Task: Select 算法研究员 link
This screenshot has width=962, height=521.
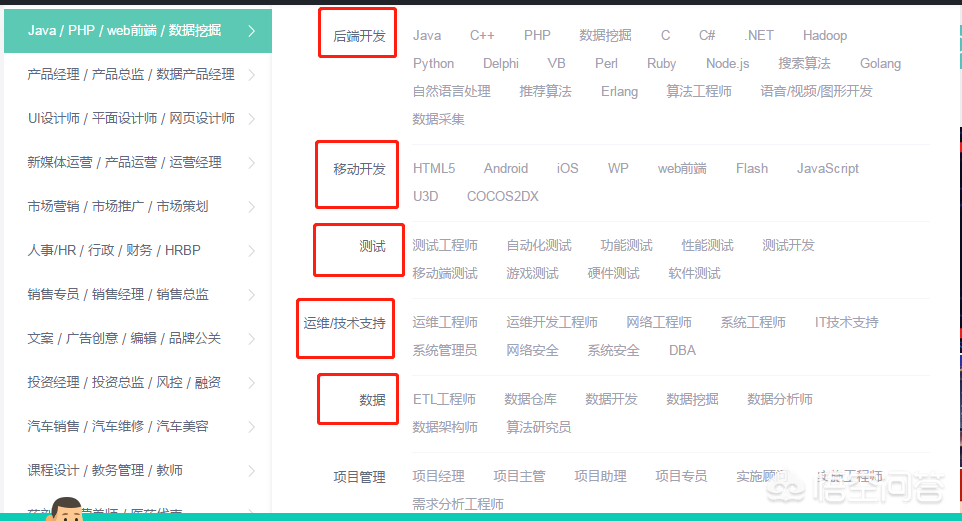Action: click(539, 427)
